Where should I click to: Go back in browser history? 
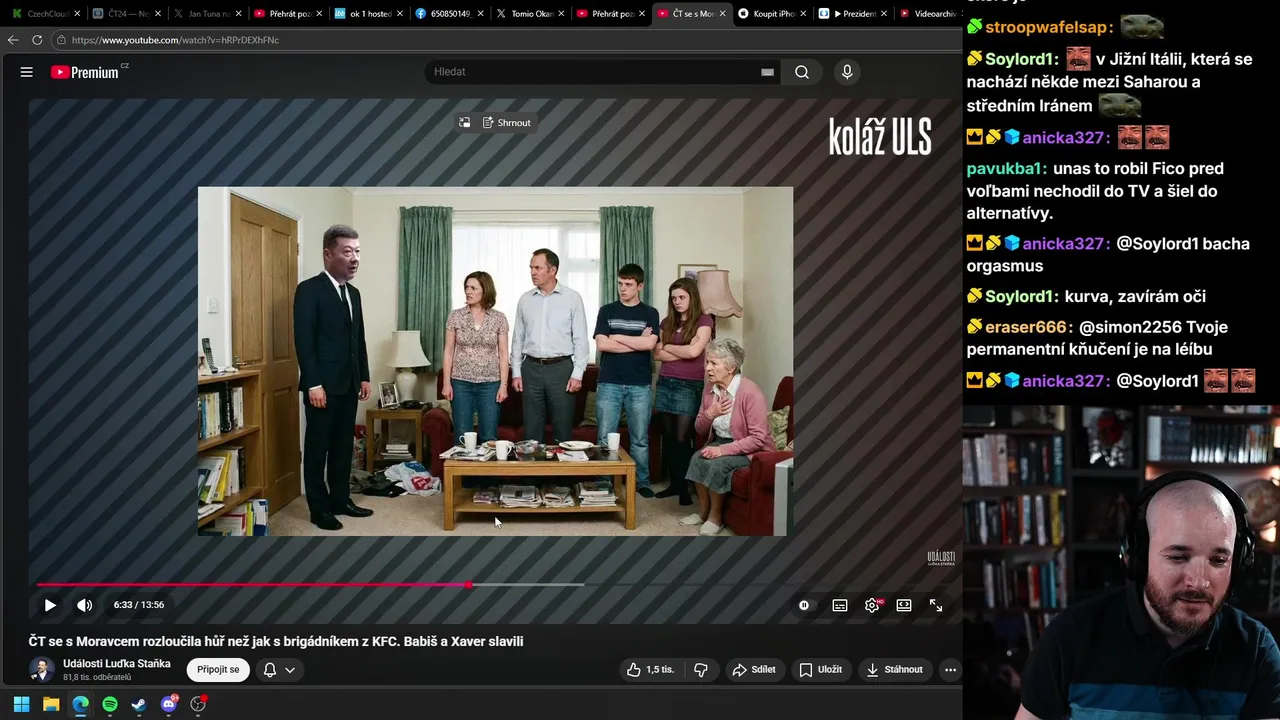point(12,40)
